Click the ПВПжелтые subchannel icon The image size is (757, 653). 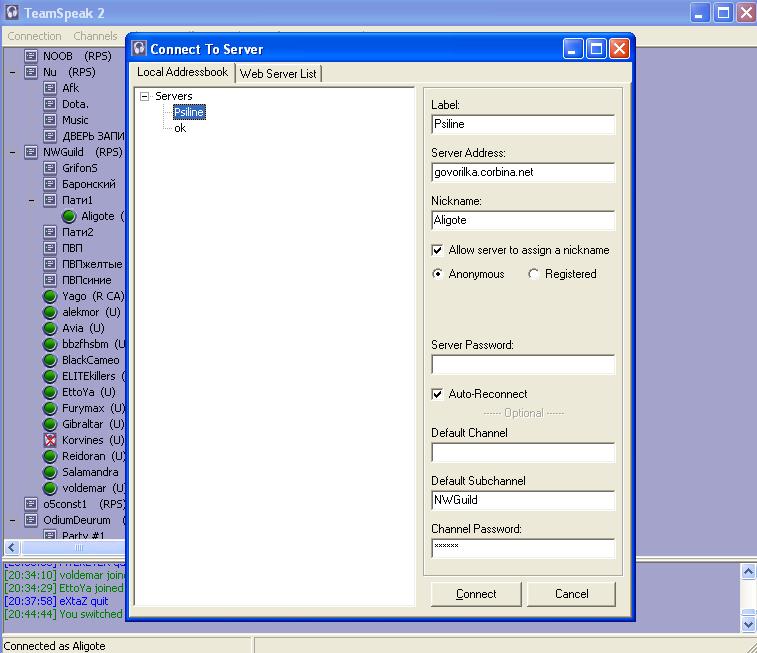click(50, 264)
